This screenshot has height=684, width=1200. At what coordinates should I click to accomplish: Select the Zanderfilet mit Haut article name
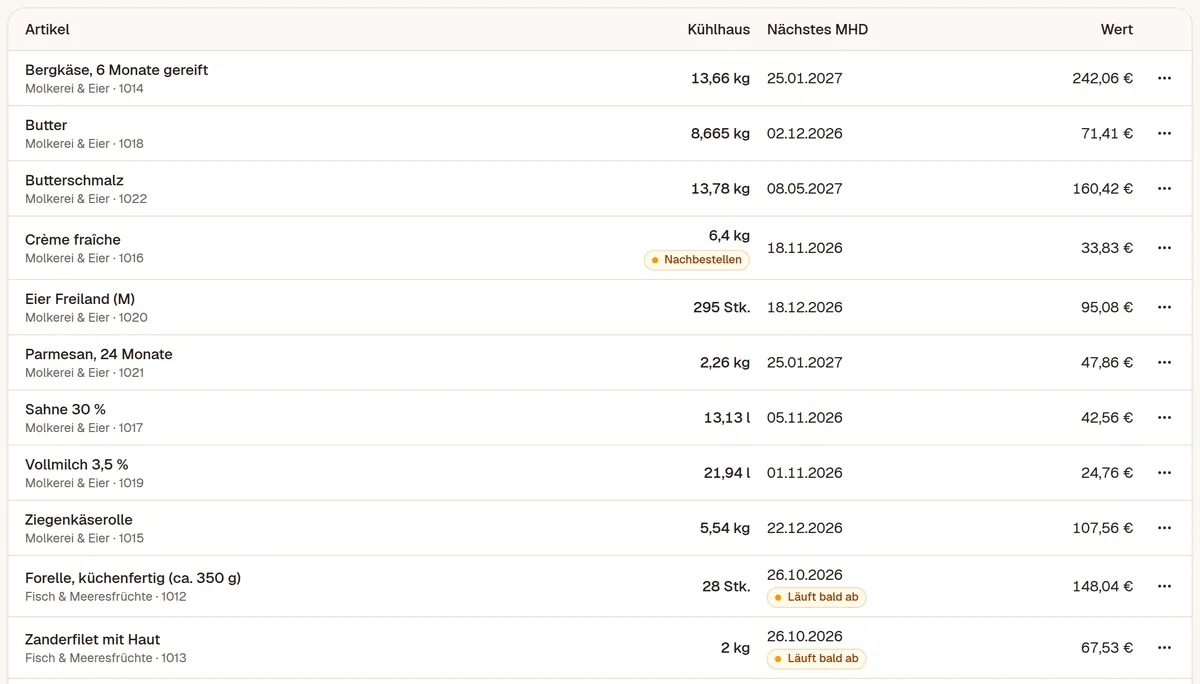92,639
